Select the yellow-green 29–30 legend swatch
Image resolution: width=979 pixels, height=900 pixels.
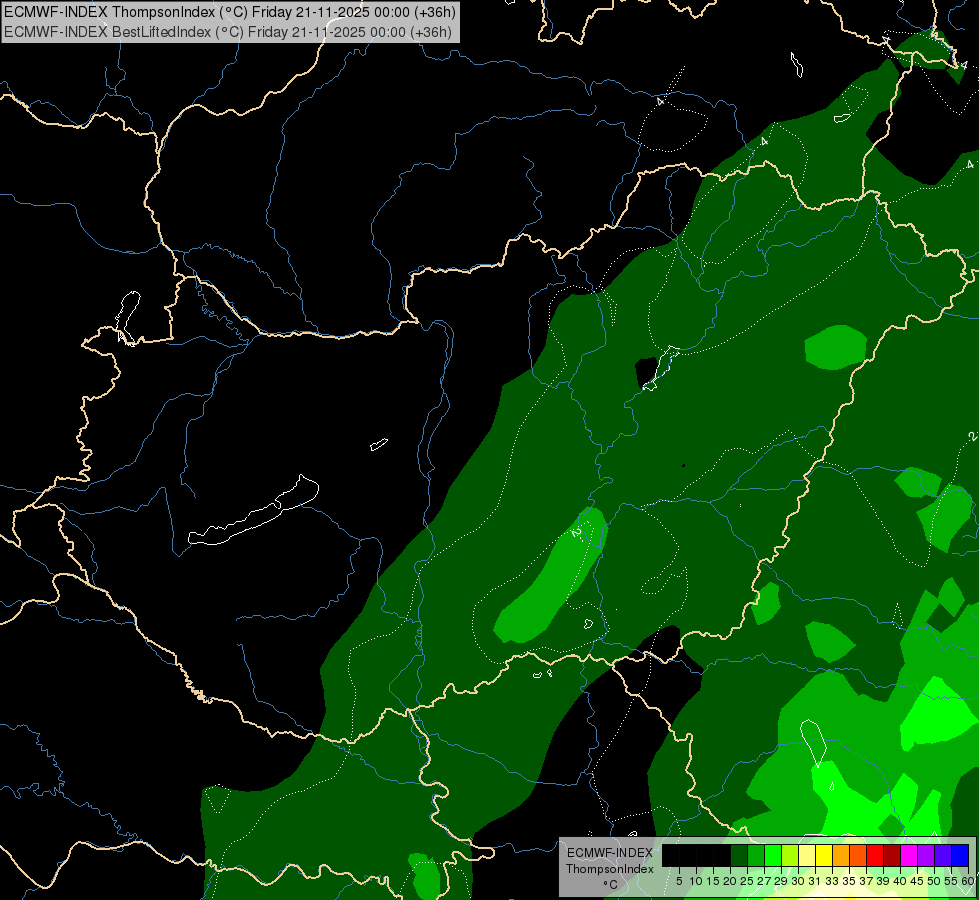point(790,855)
